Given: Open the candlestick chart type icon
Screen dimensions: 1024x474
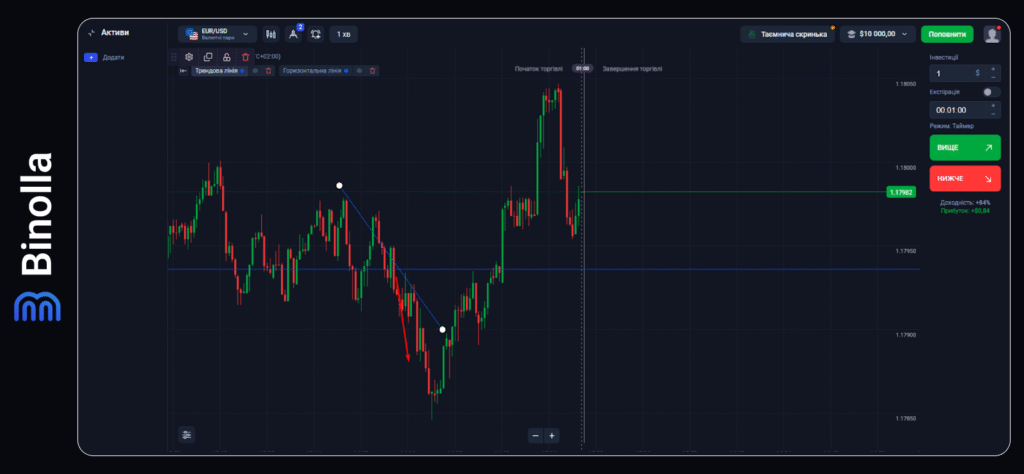Looking at the screenshot, I should 270,34.
